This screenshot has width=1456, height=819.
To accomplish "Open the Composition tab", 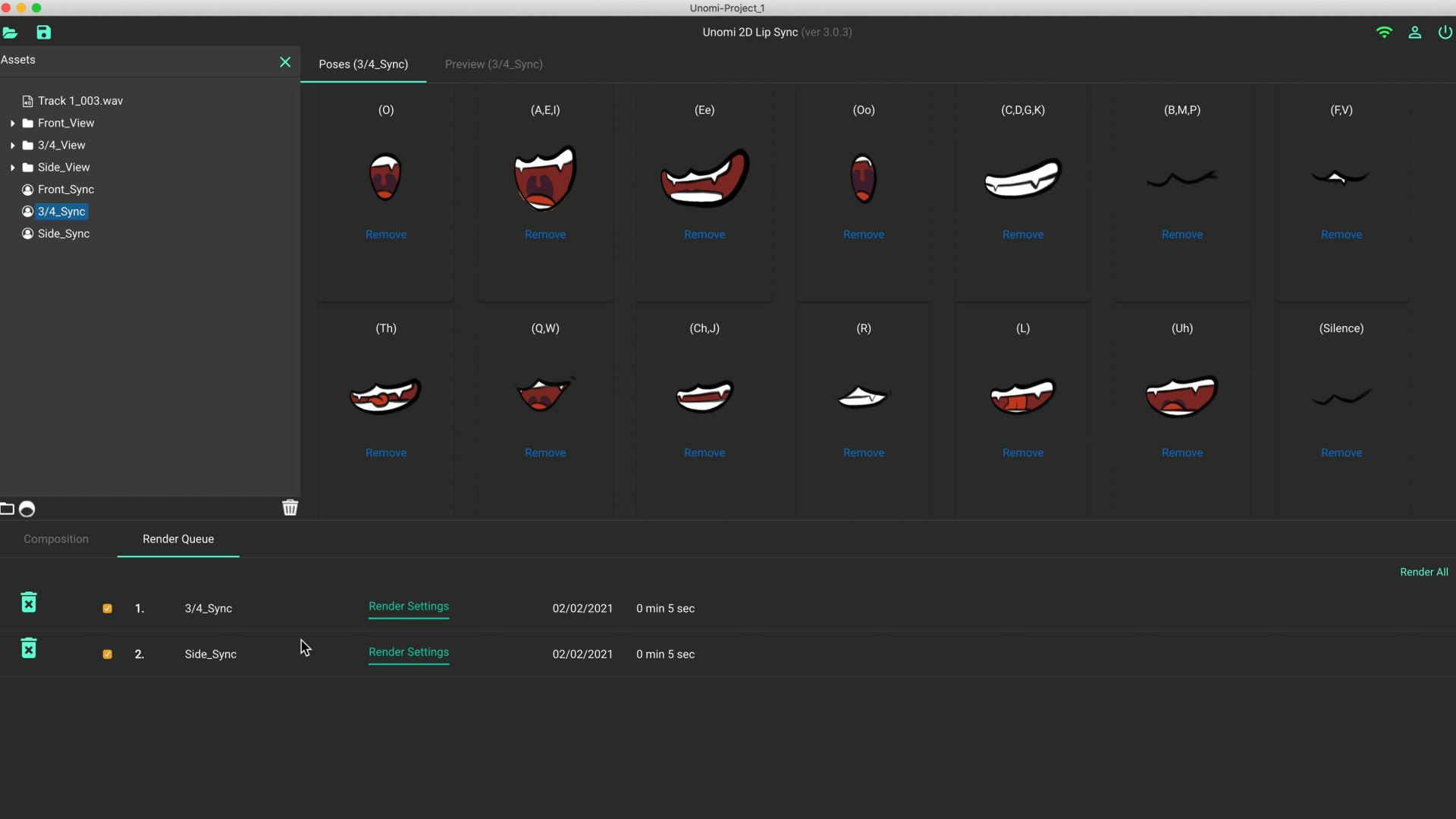I will [56, 539].
